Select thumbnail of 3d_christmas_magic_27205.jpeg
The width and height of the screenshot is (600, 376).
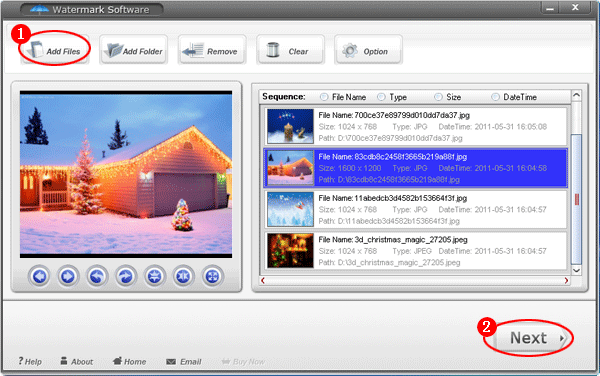tap(290, 251)
